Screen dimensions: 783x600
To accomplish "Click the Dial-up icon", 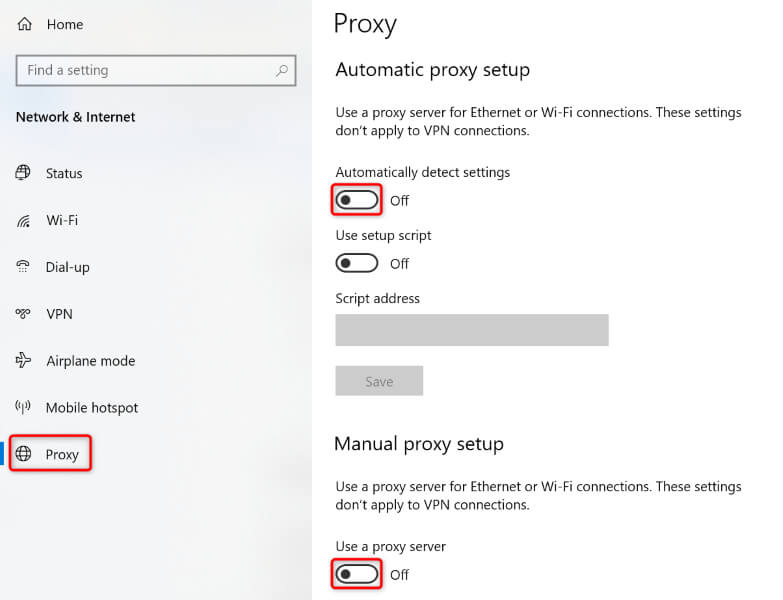I will tap(24, 267).
